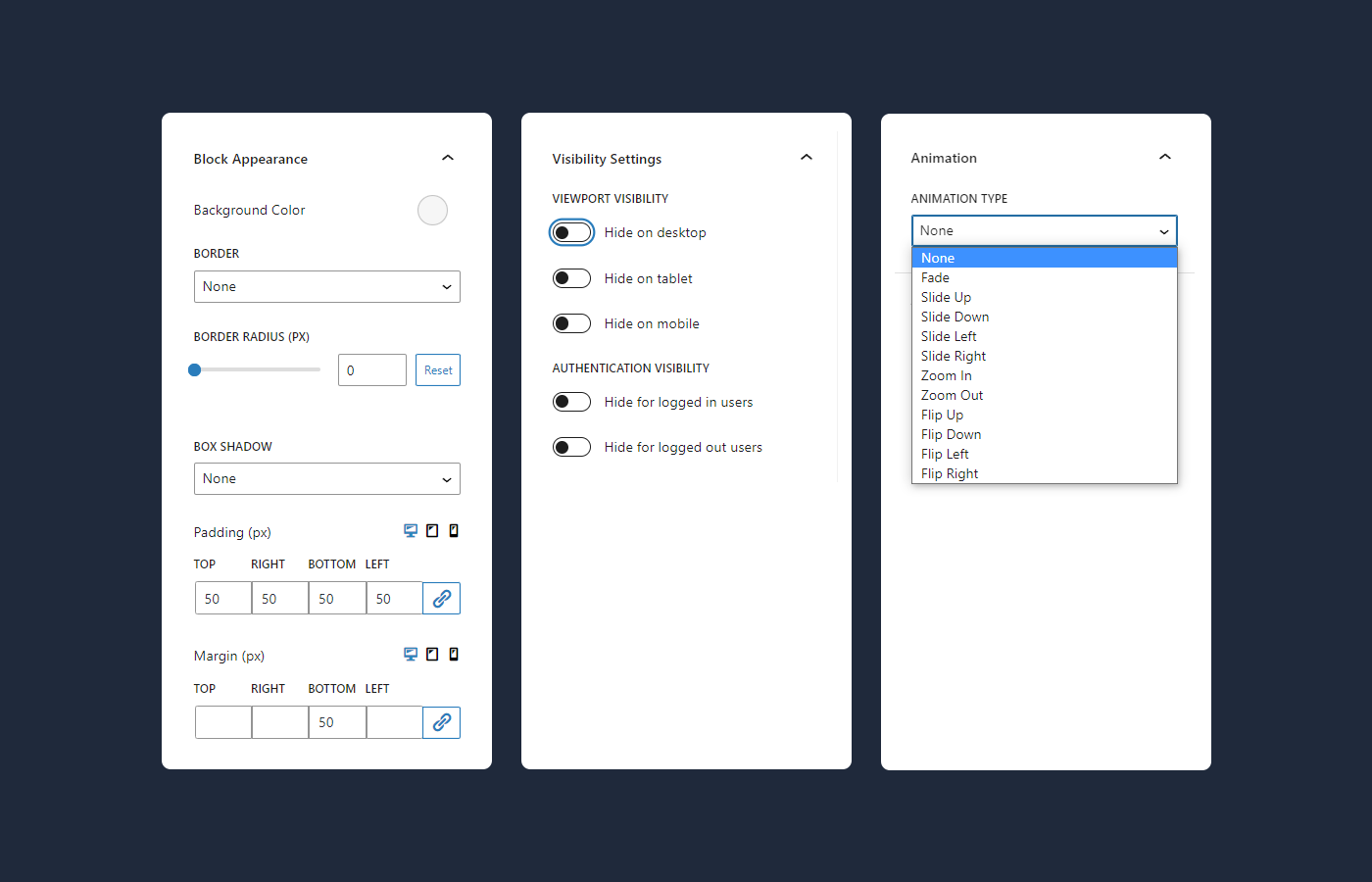Choose Flip Right animation option
The height and width of the screenshot is (882, 1372).
click(1045, 473)
